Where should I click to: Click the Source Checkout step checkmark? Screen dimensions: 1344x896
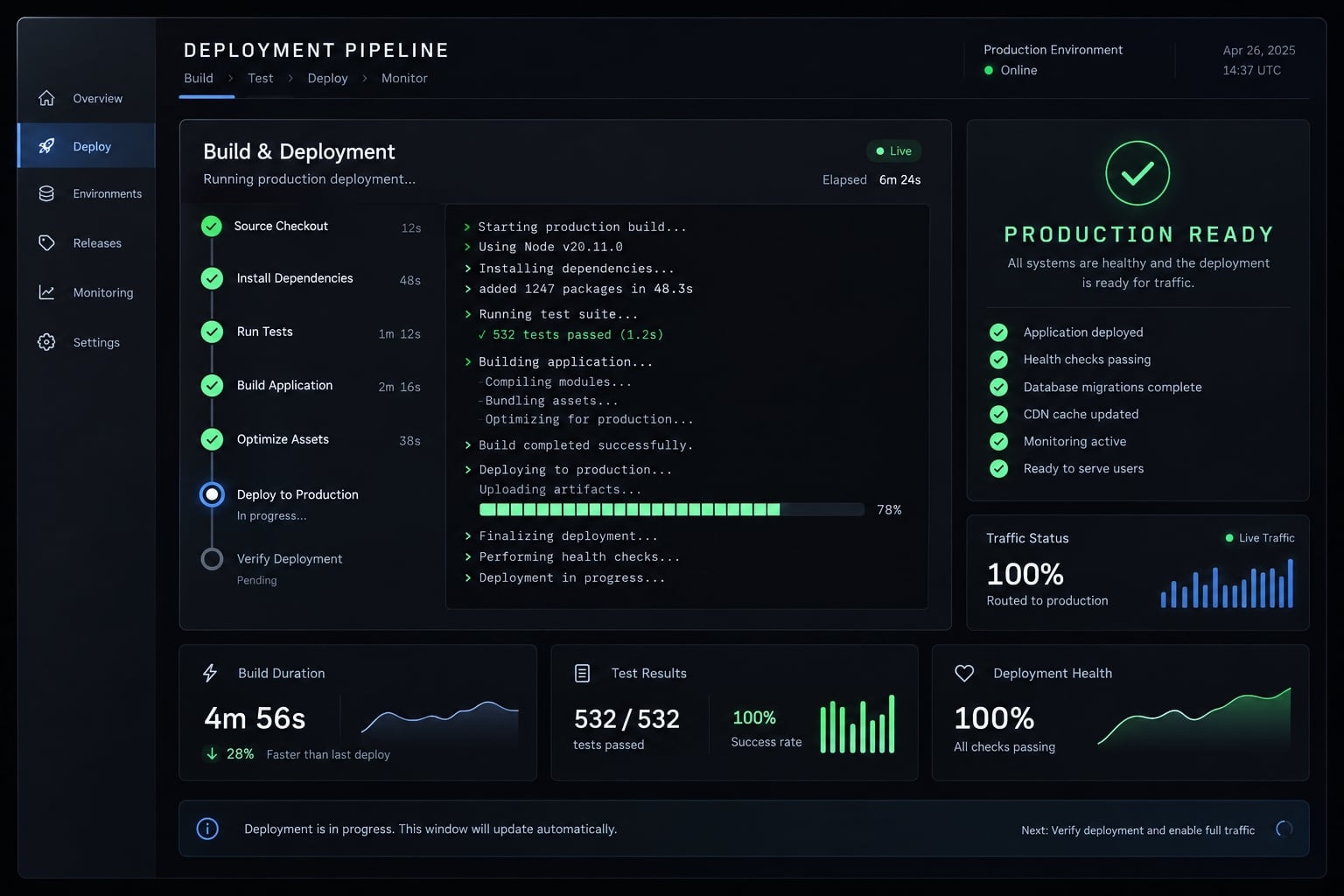[x=212, y=227]
